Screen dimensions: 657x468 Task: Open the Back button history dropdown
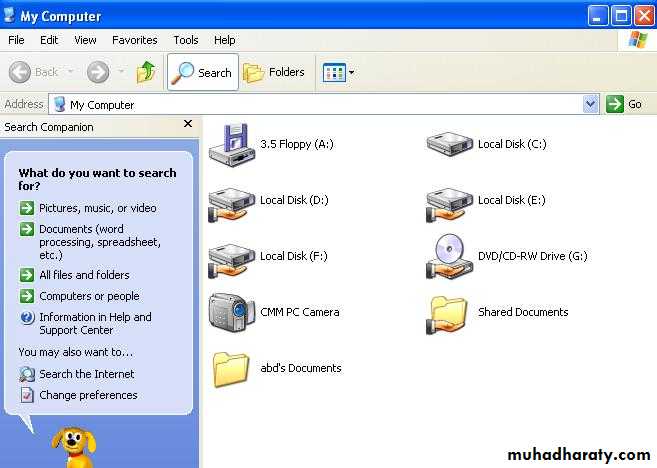click(70, 72)
